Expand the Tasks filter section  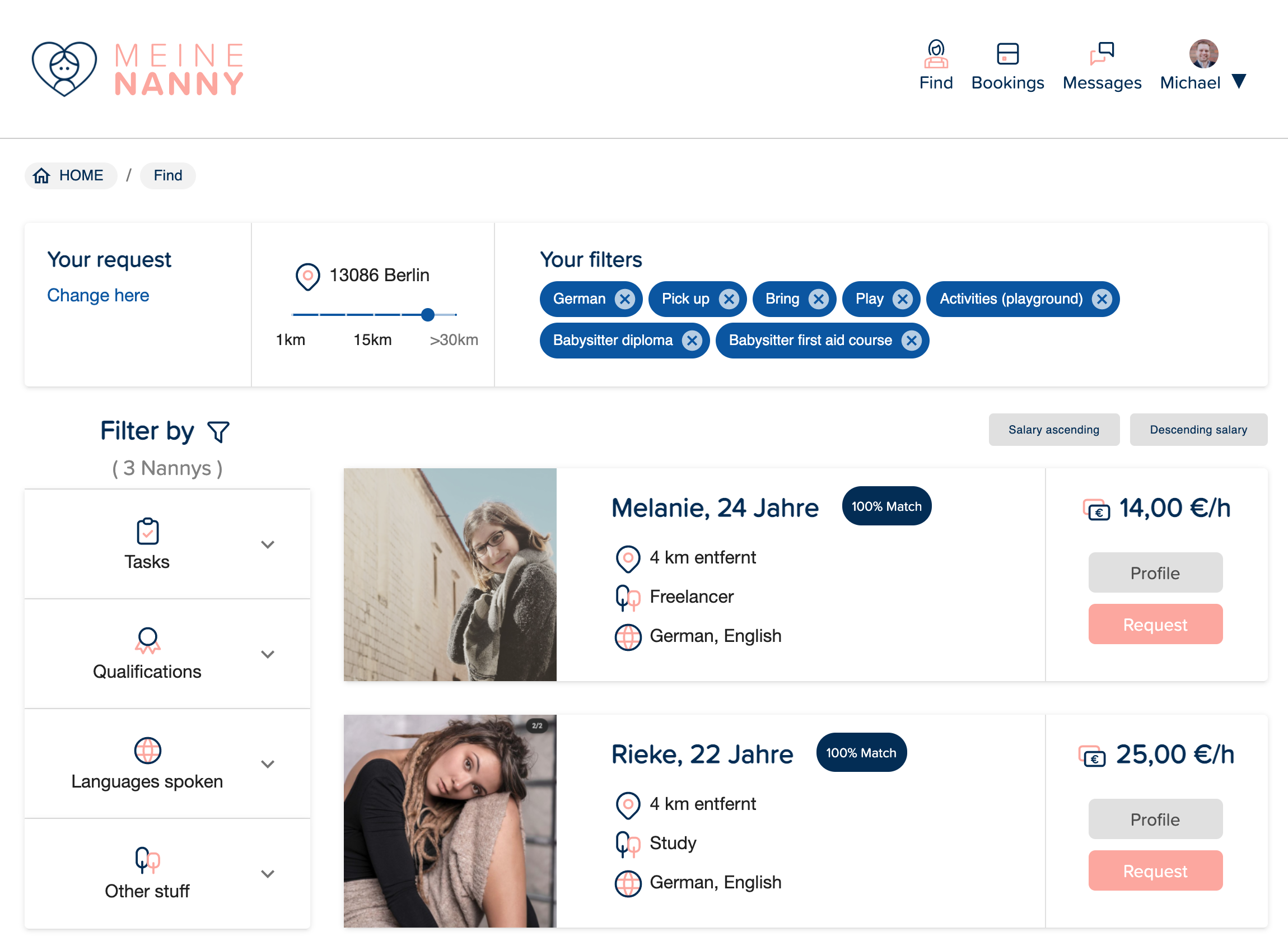268,544
